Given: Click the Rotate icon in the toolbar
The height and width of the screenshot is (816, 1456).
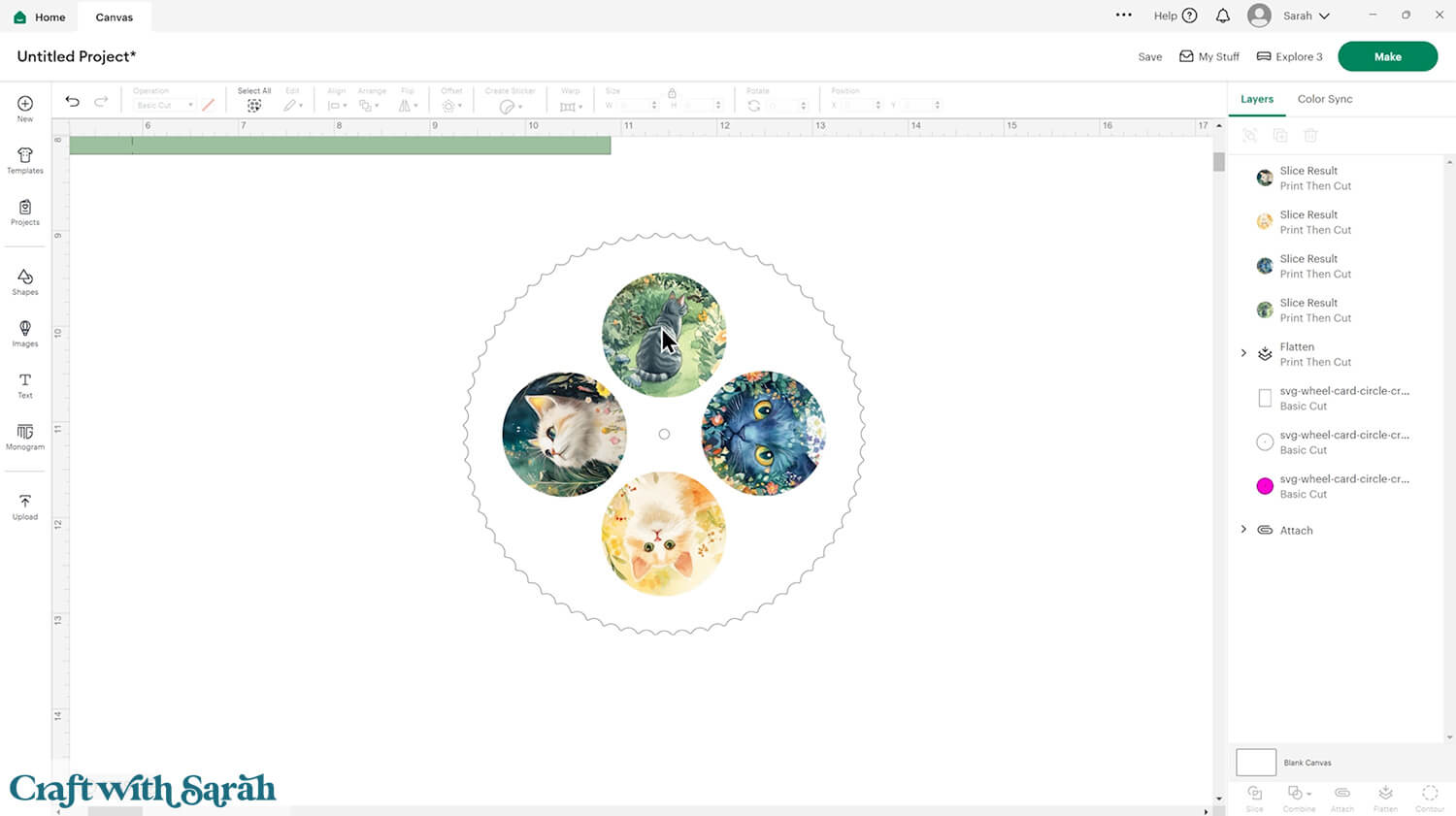Looking at the screenshot, I should [754, 105].
